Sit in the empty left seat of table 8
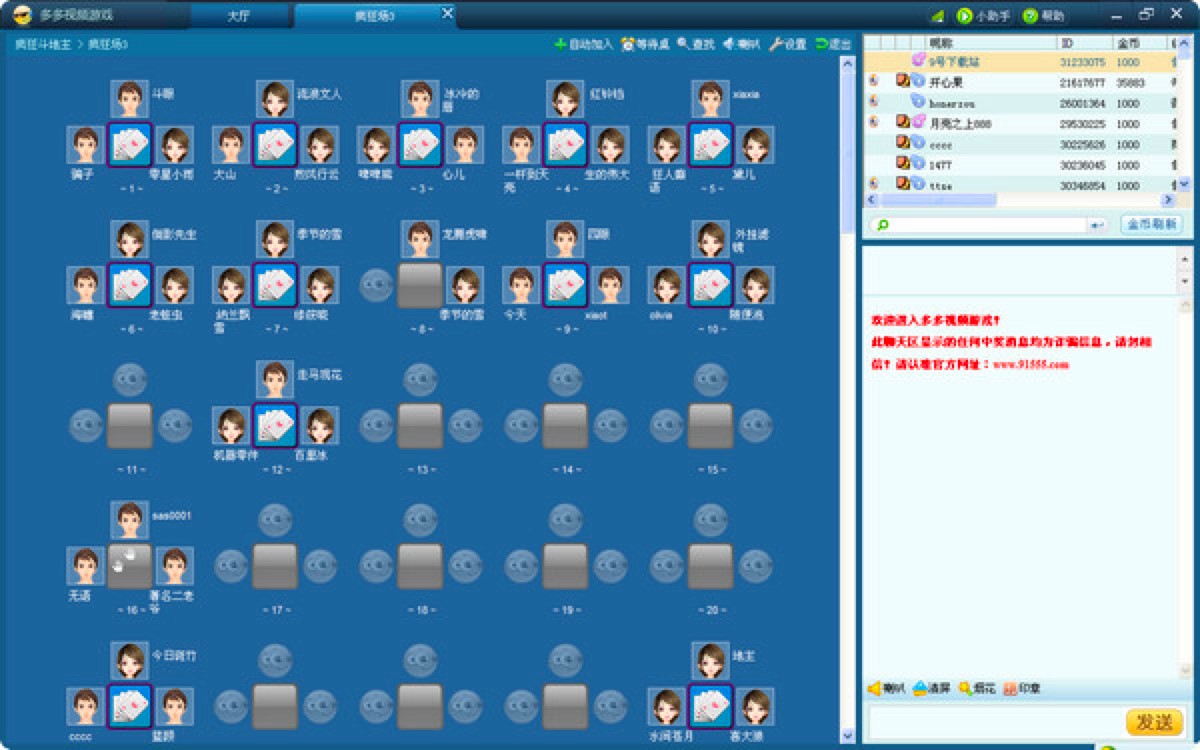 click(377, 285)
